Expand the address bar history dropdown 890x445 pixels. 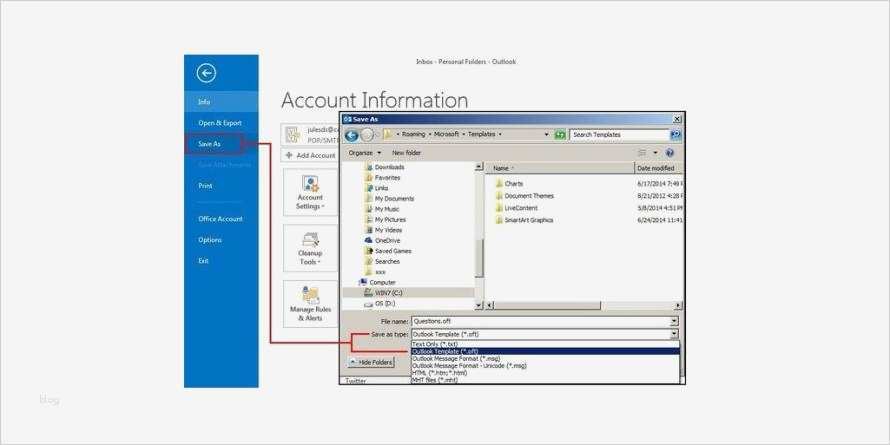tap(547, 135)
